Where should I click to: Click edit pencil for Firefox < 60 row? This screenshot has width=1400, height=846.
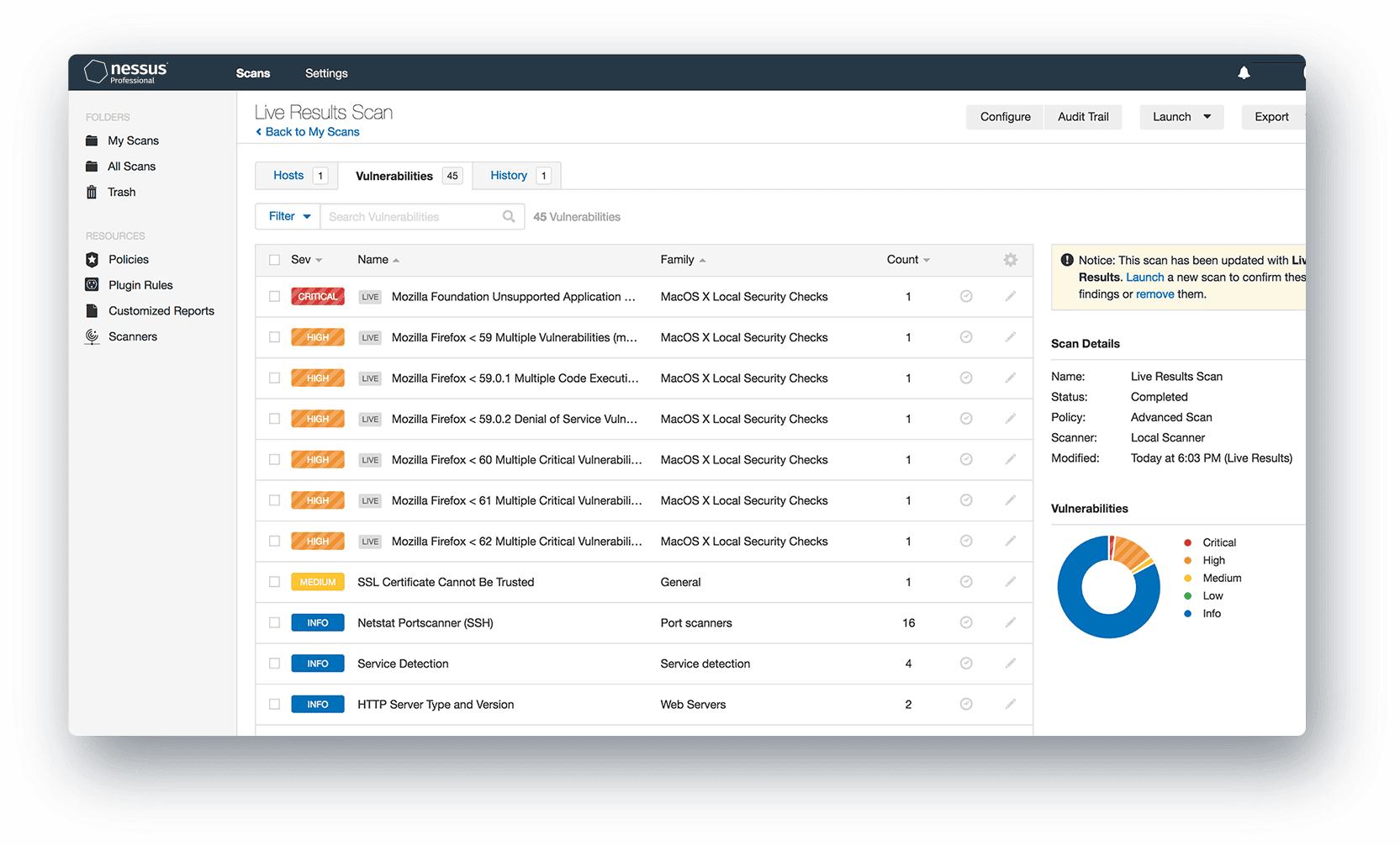point(1011,459)
